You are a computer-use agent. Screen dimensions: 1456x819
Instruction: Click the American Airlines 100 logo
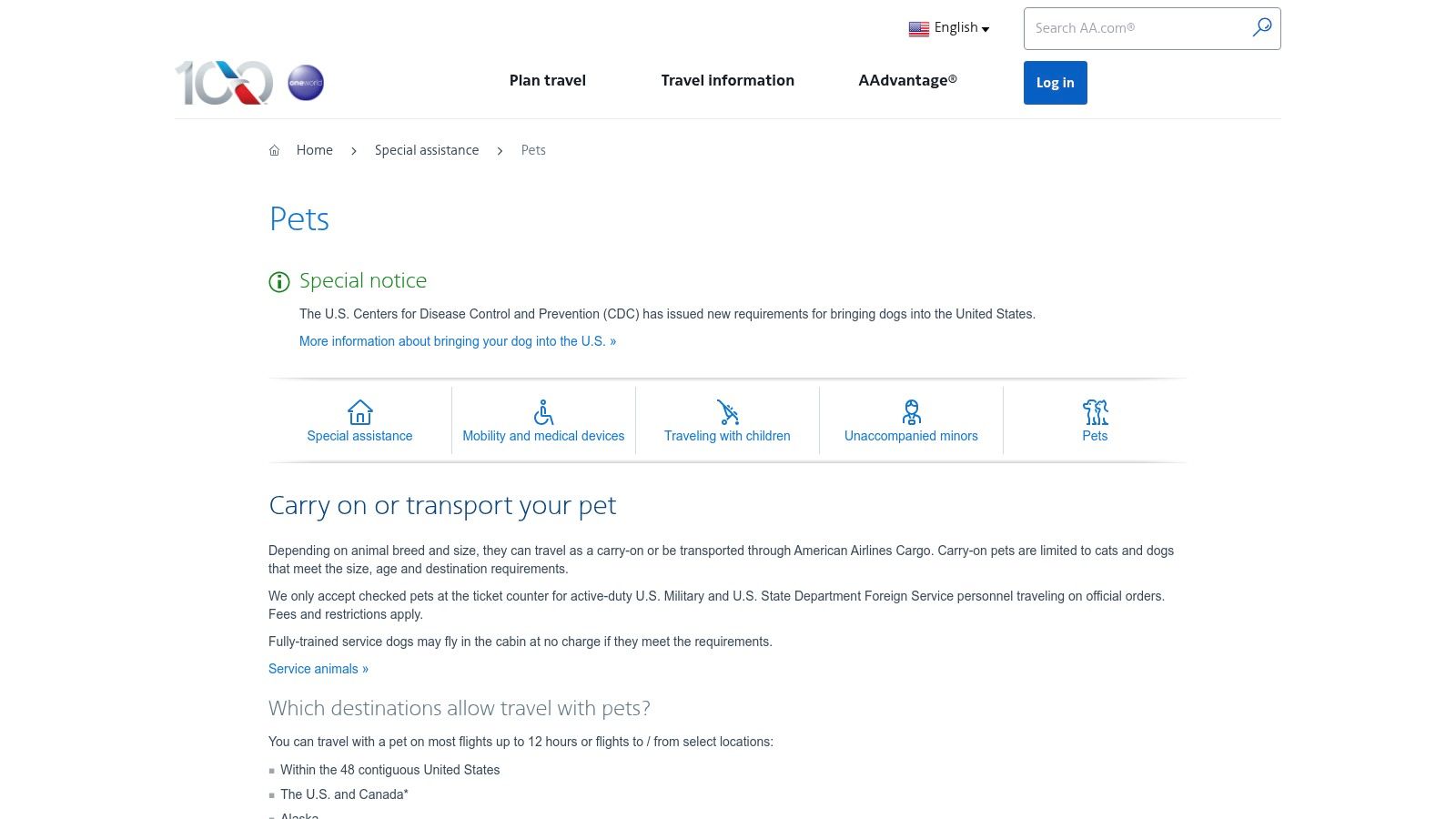223,82
